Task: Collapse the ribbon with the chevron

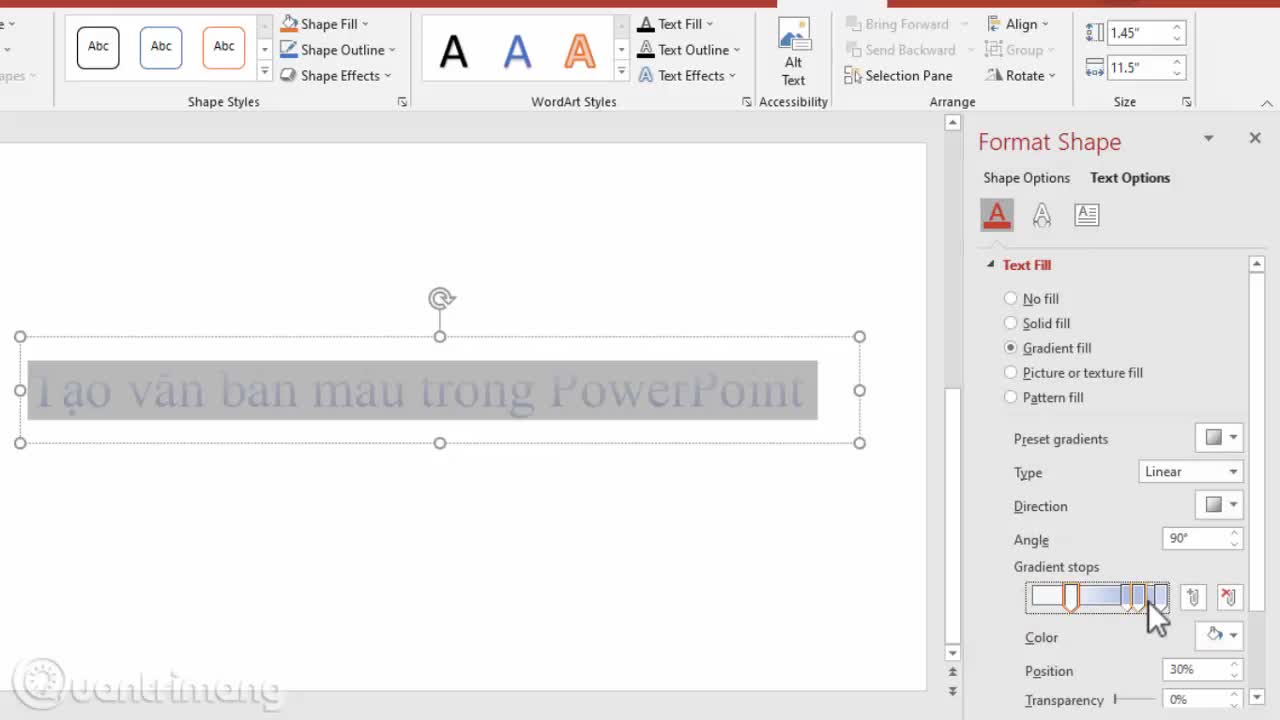Action: (x=1266, y=103)
